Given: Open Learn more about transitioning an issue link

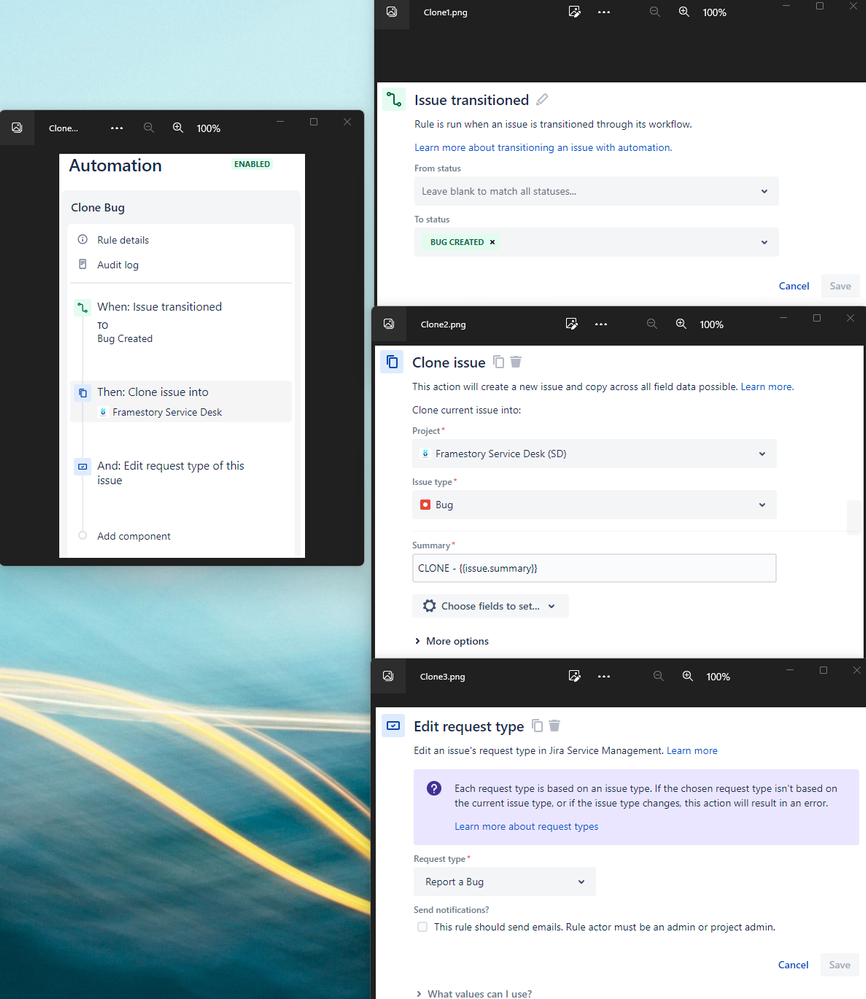Looking at the screenshot, I should (x=543, y=148).
